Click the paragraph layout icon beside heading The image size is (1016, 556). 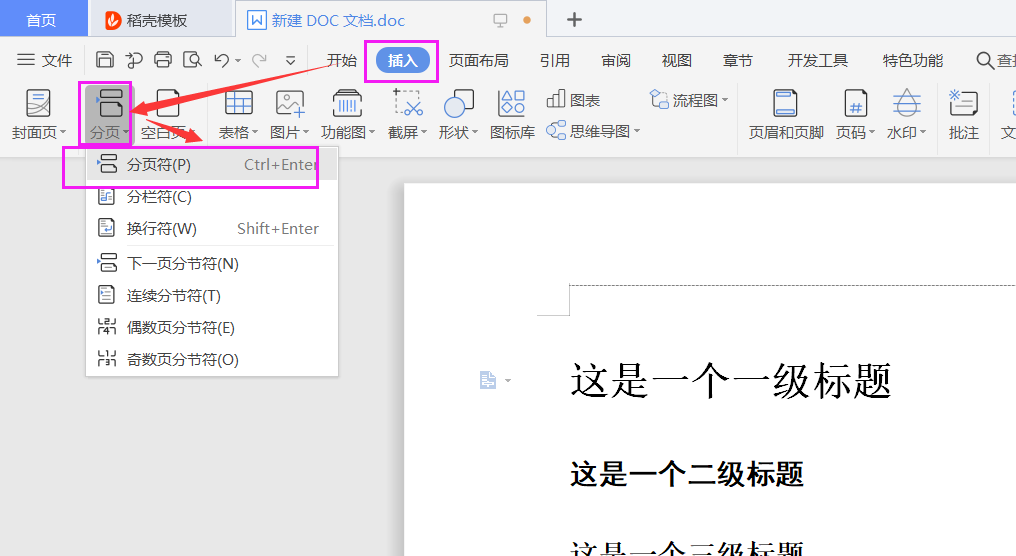488,380
